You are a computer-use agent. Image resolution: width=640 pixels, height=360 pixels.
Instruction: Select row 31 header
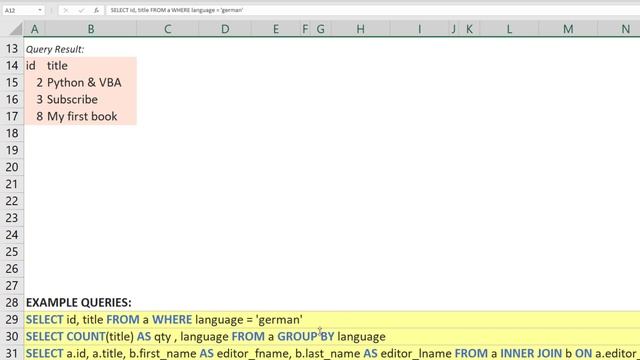pyautogui.click(x=12, y=353)
